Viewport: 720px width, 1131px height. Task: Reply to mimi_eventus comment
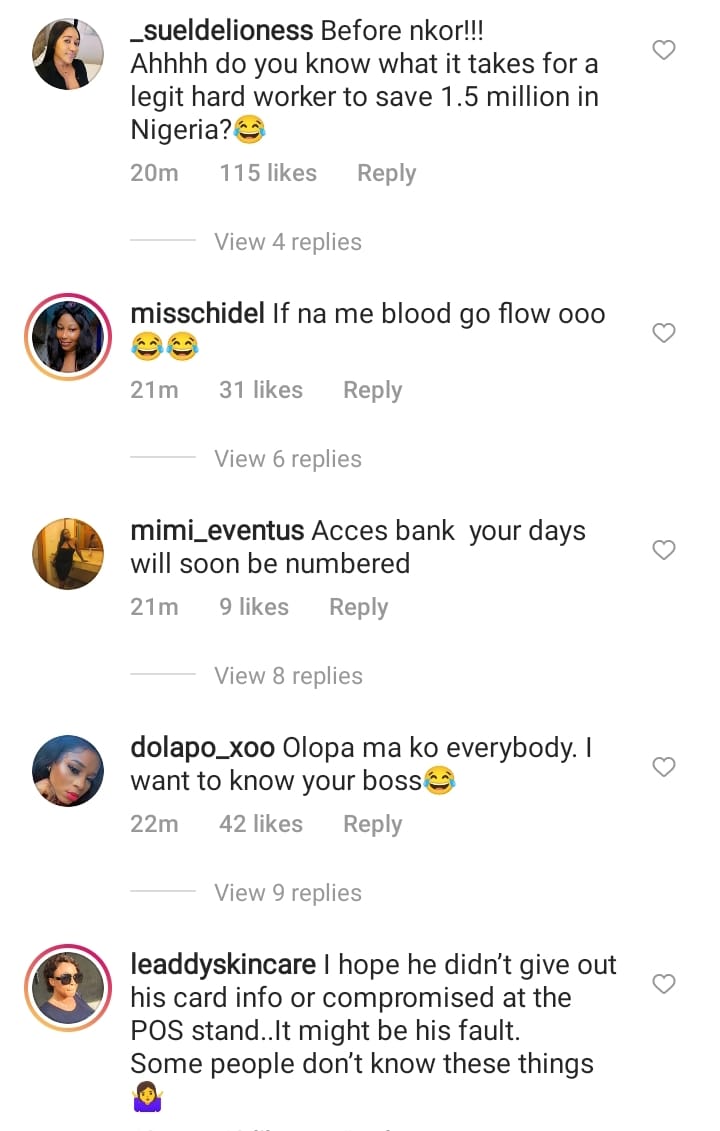[358, 607]
